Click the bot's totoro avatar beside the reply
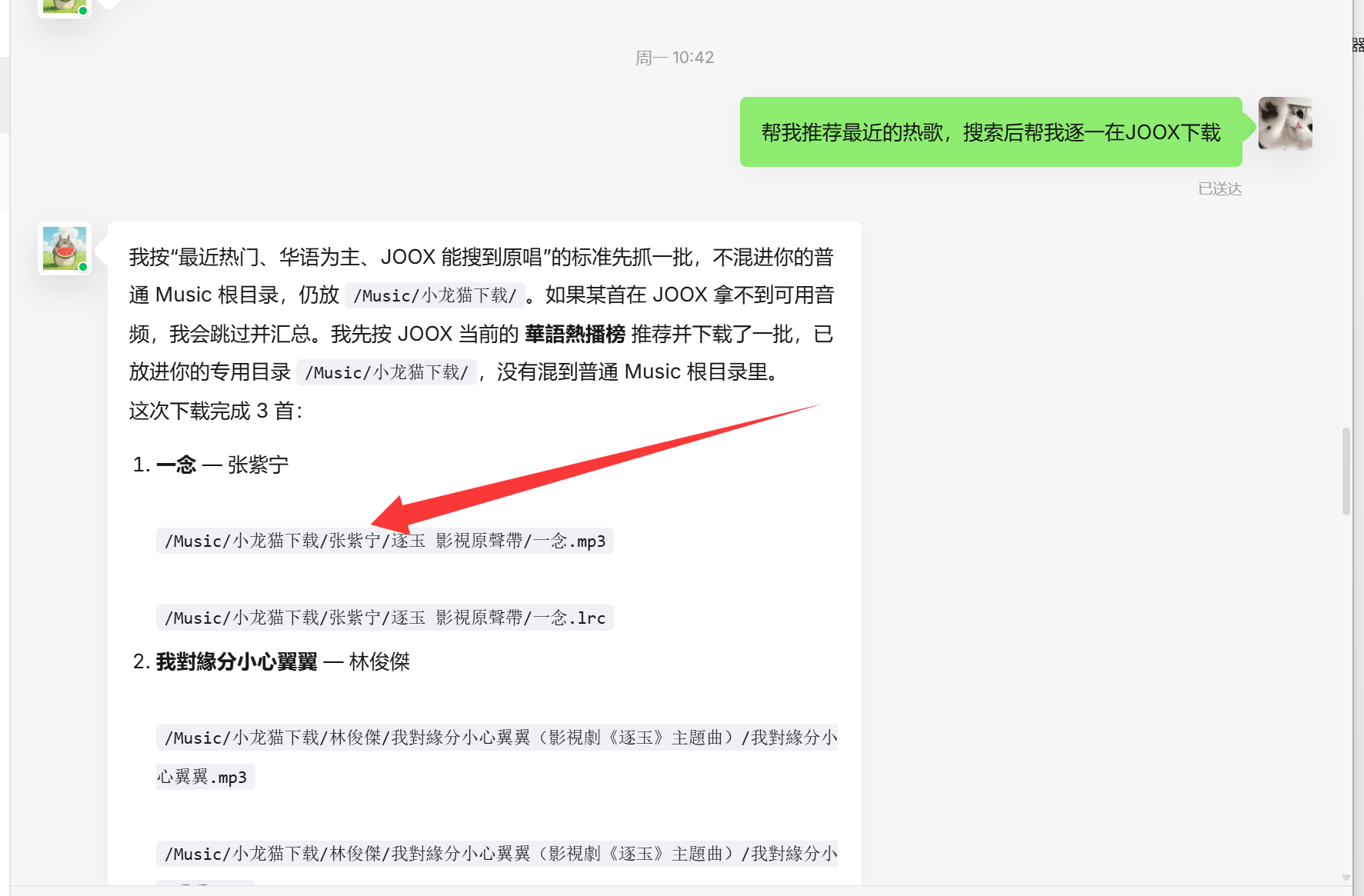The image size is (1364, 896). pyautogui.click(x=65, y=248)
